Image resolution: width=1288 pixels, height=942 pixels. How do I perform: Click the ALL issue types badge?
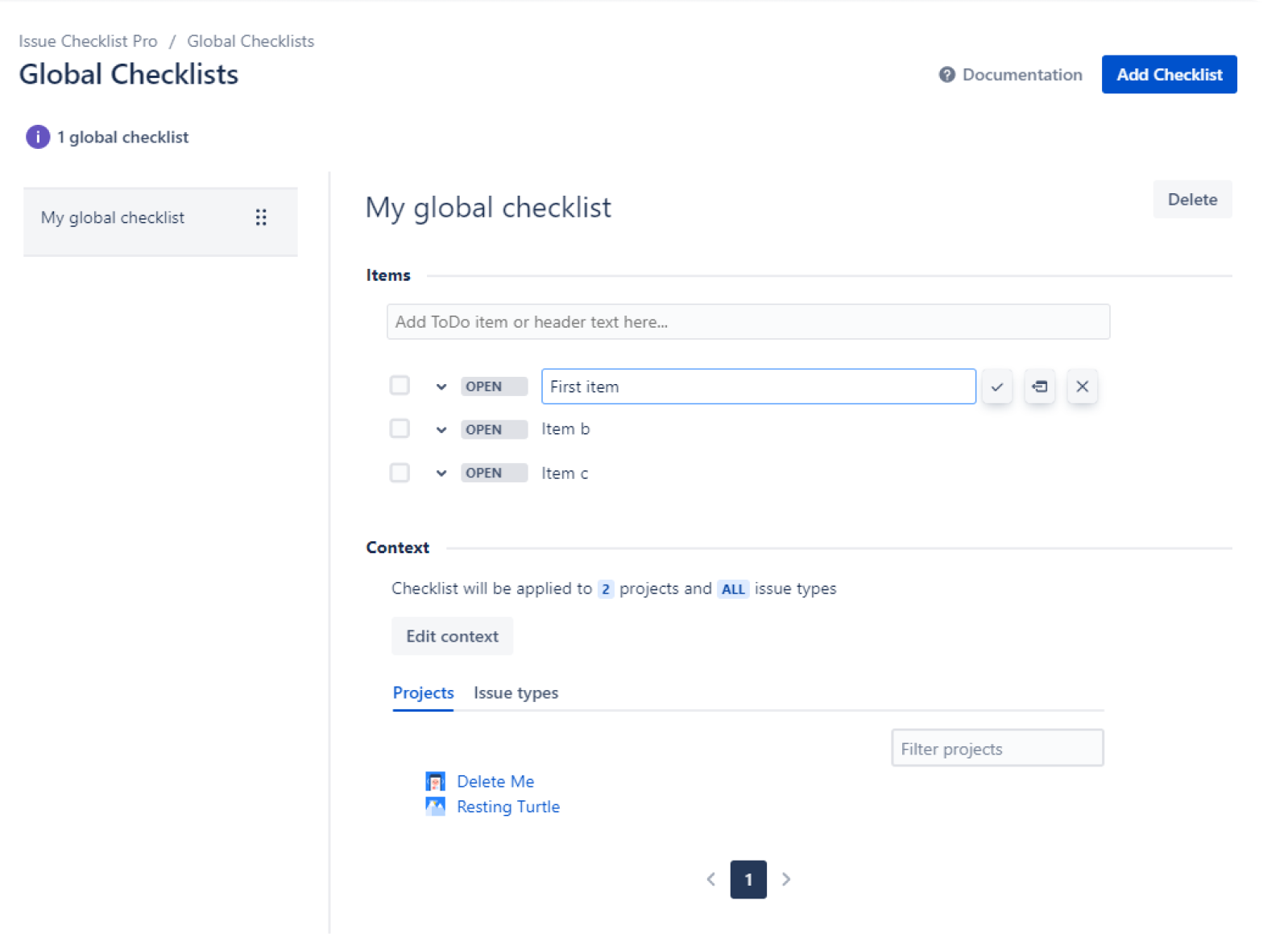tap(733, 589)
